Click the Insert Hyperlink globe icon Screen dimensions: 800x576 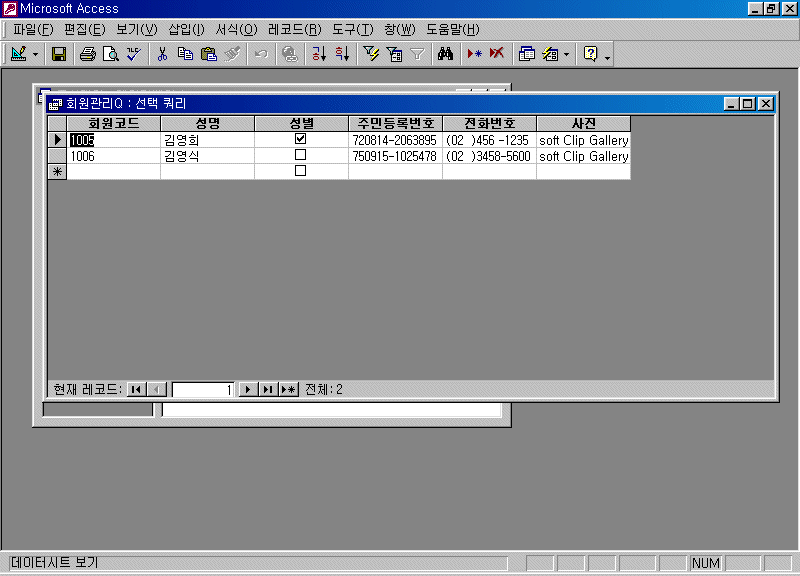click(x=290, y=54)
